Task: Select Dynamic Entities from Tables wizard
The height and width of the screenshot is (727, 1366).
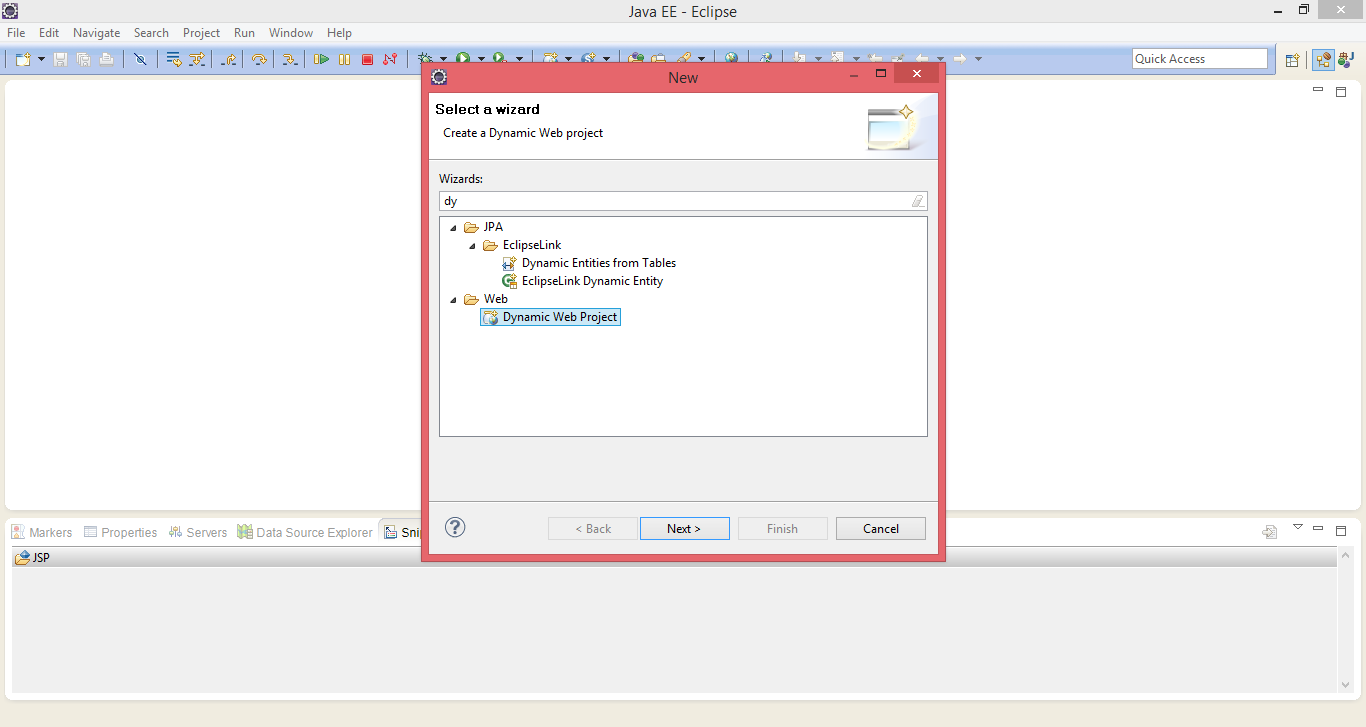Action: tap(598, 262)
